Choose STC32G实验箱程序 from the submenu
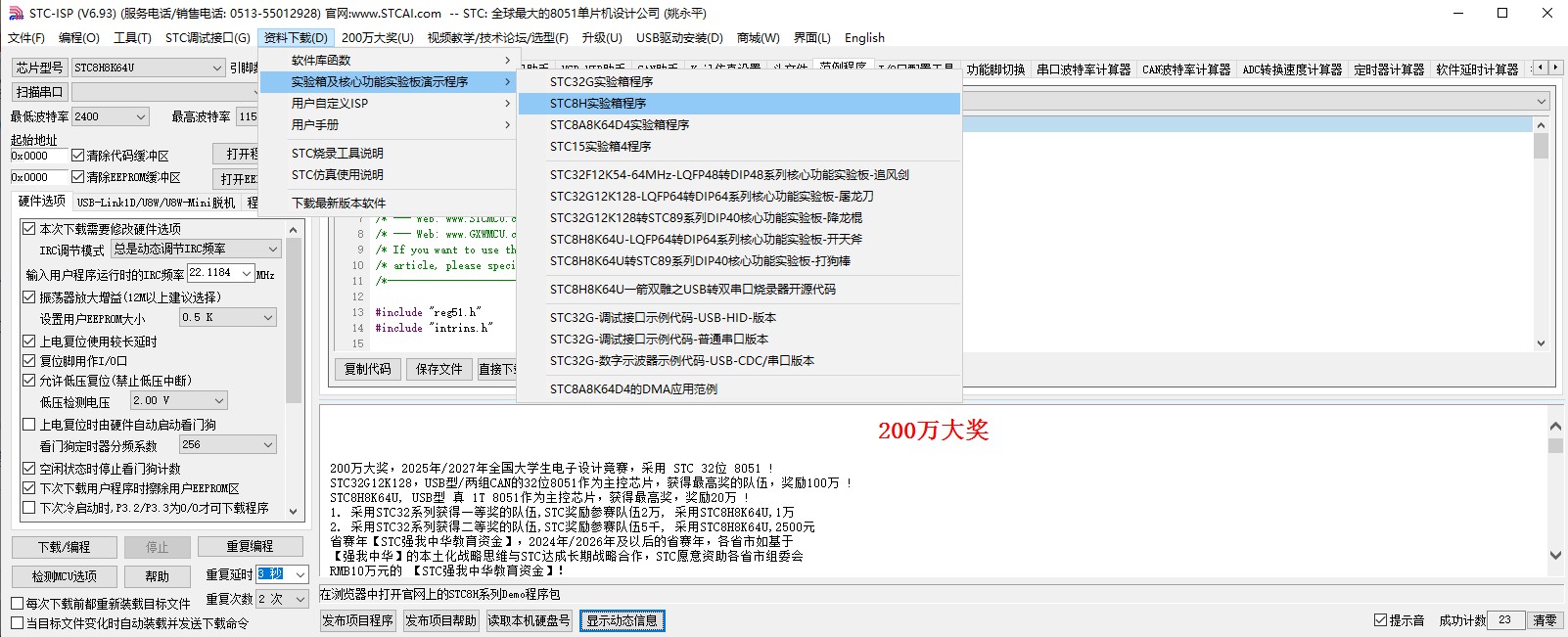This screenshot has height=637, width=1568. [739, 82]
